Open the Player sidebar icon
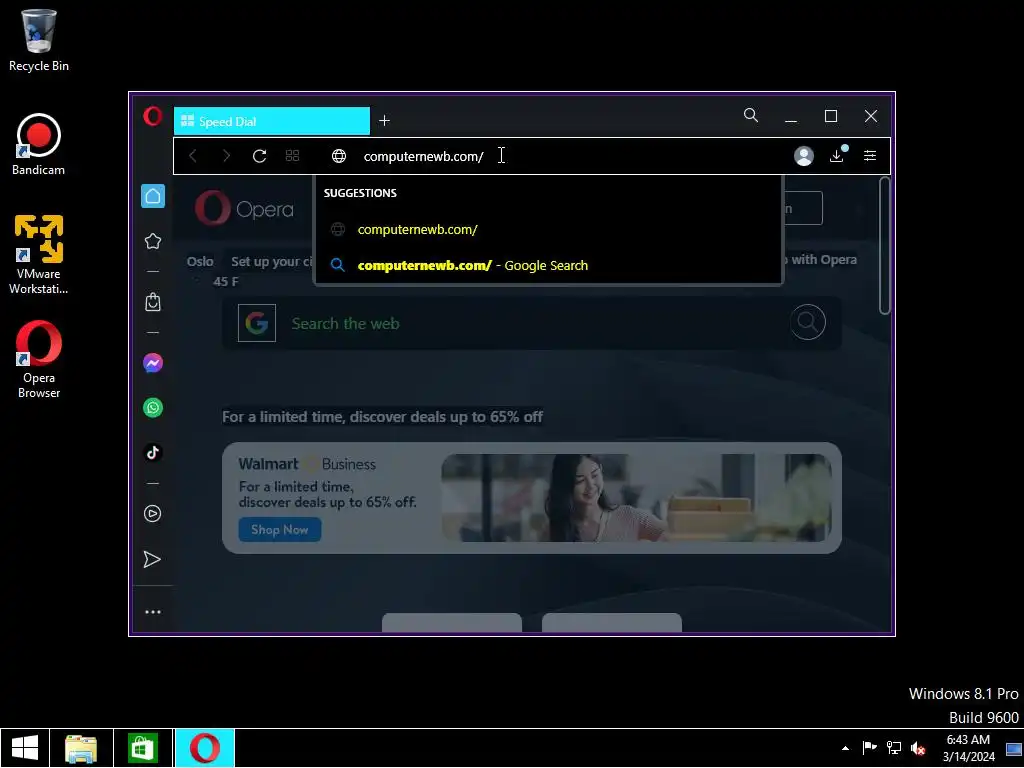The height and width of the screenshot is (768, 1024). (x=153, y=514)
